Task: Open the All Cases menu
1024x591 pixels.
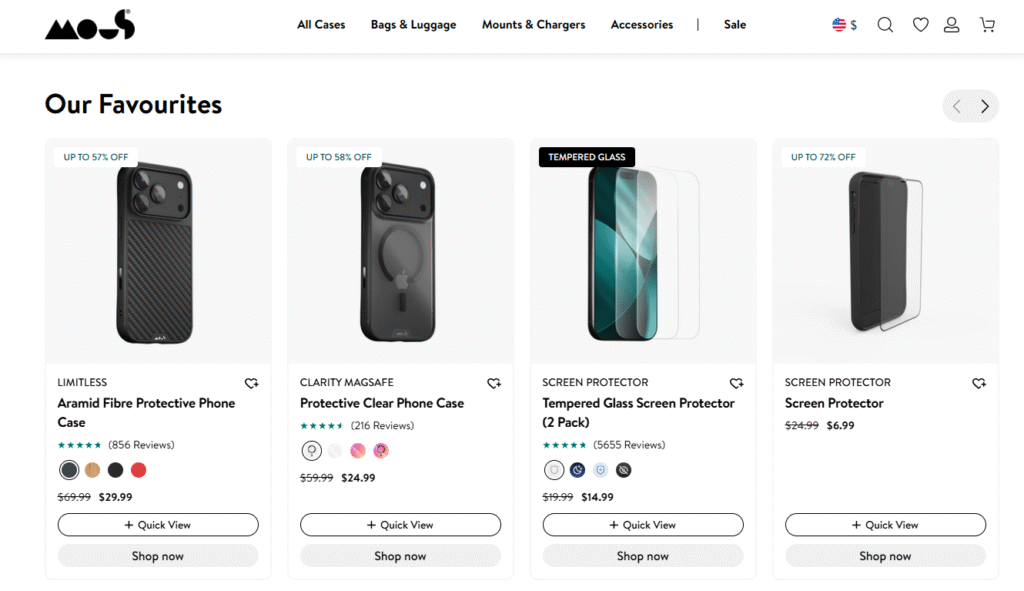Action: coord(321,25)
